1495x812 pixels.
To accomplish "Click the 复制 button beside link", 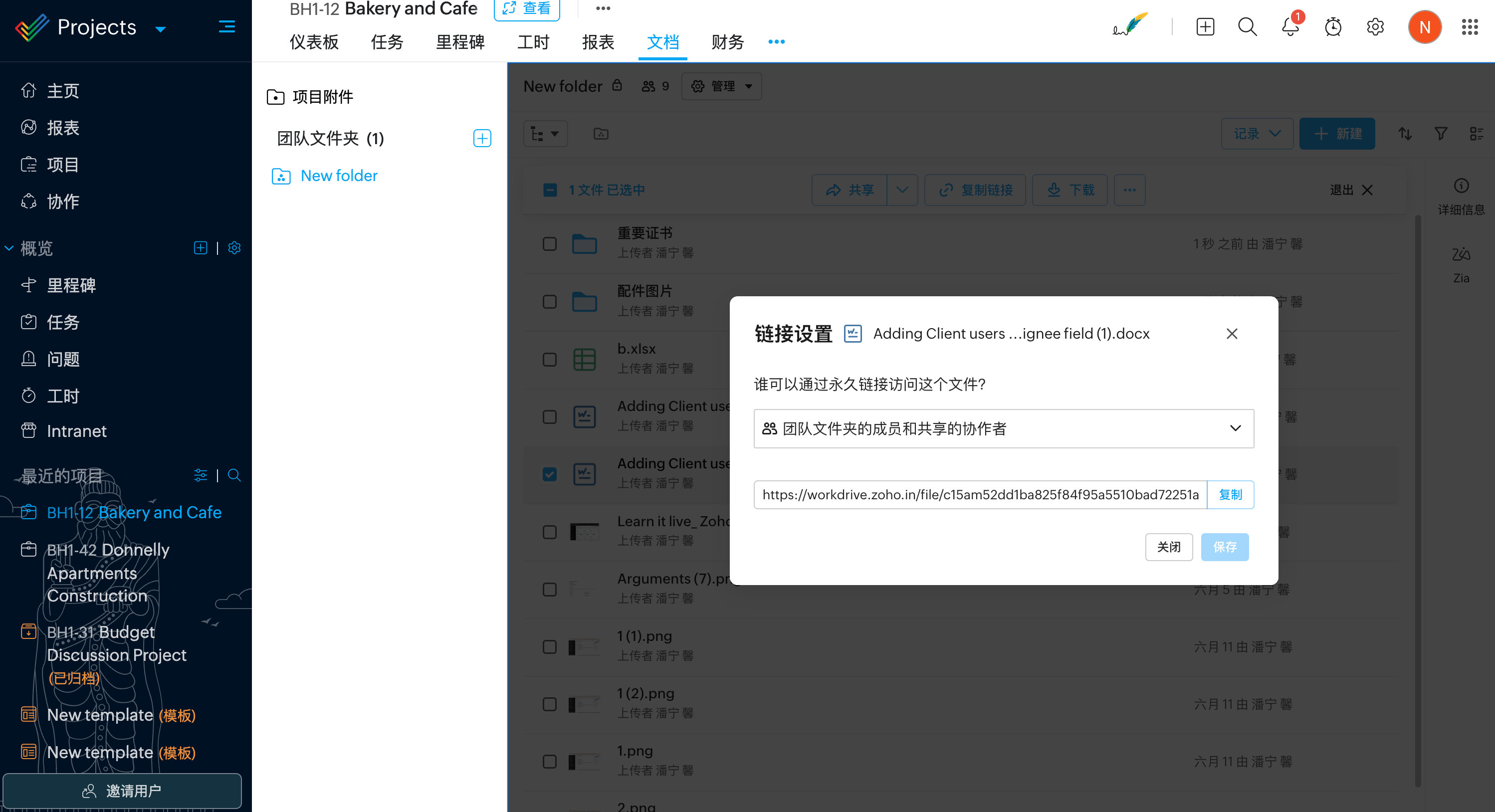I will click(1230, 494).
